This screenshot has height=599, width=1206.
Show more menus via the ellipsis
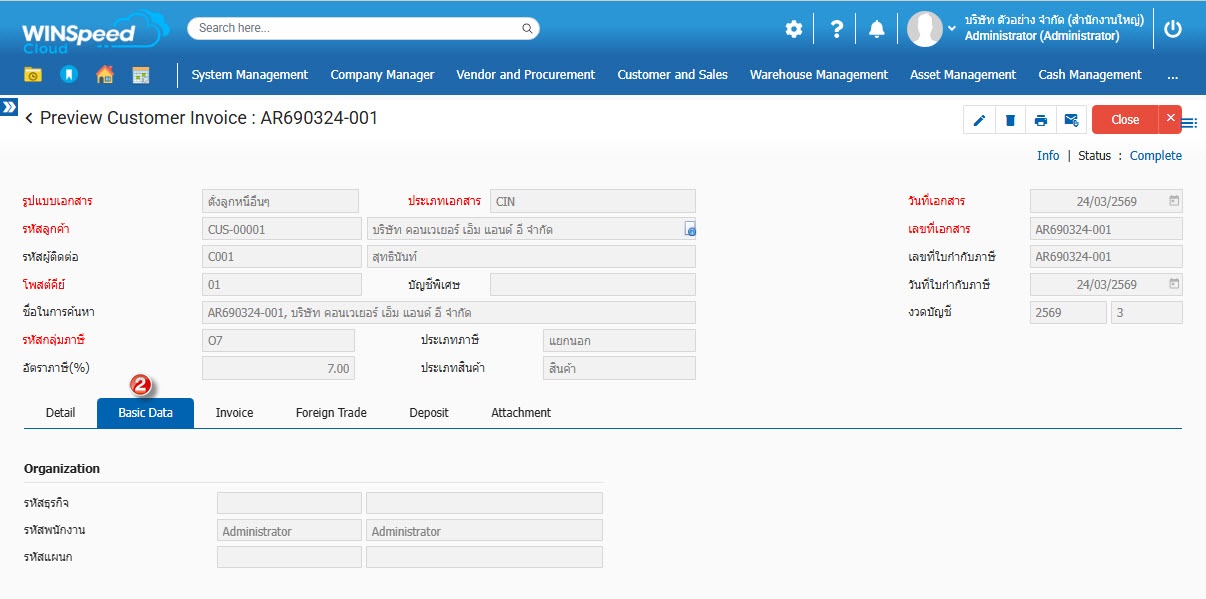(1172, 75)
